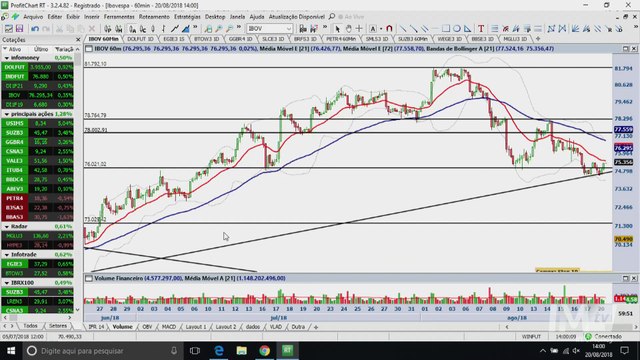Toggle the Volume Financeiro panel checkbox
This screenshot has height=360, width=640.
[x=89, y=278]
